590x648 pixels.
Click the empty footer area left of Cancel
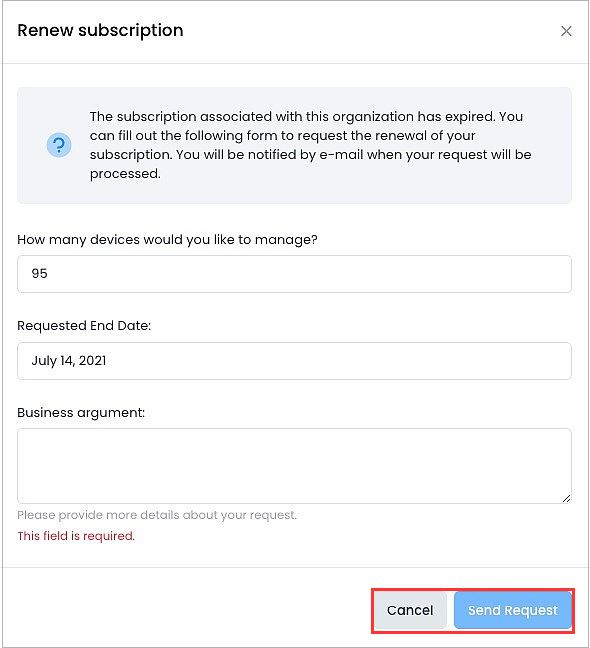coord(186,610)
